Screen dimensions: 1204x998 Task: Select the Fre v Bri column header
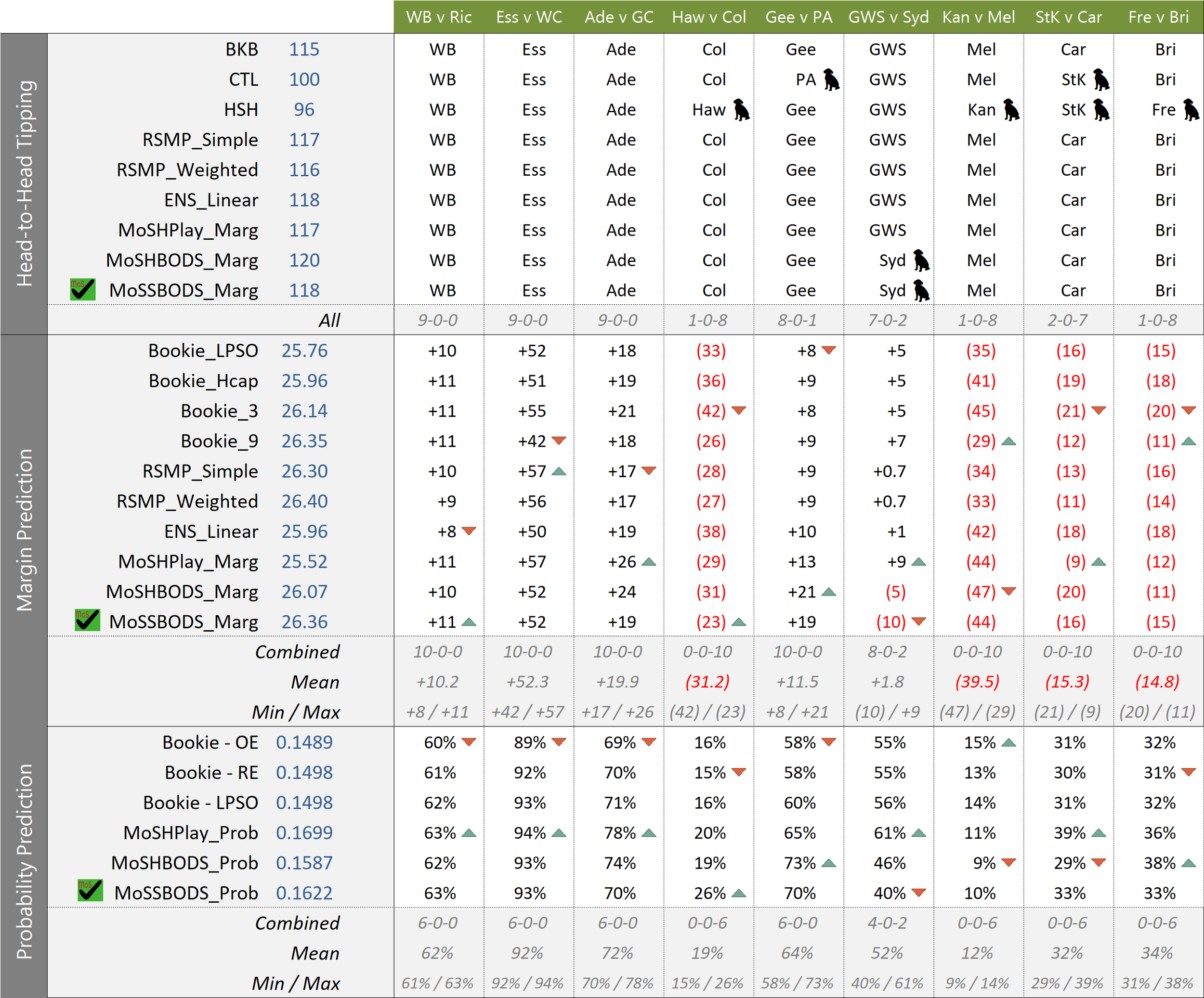point(1159,17)
